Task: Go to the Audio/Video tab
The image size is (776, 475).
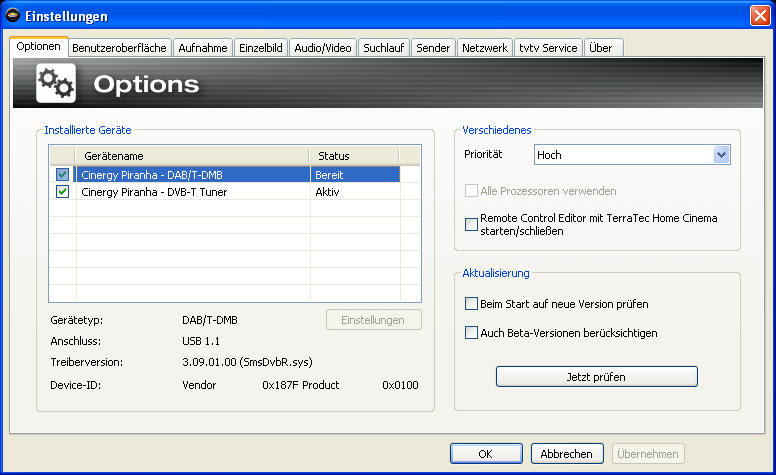Action: (x=322, y=48)
